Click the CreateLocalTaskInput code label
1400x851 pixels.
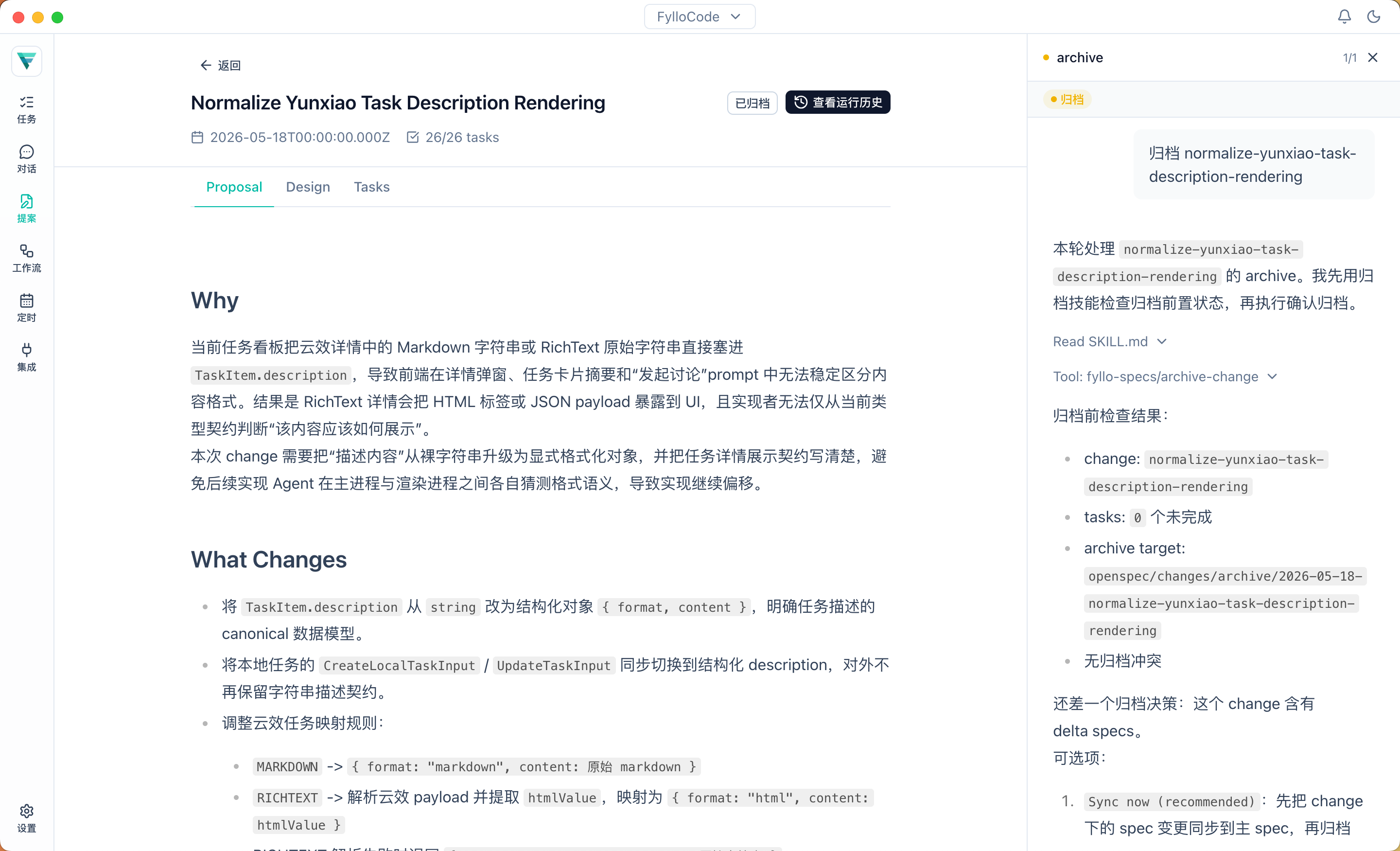(399, 665)
